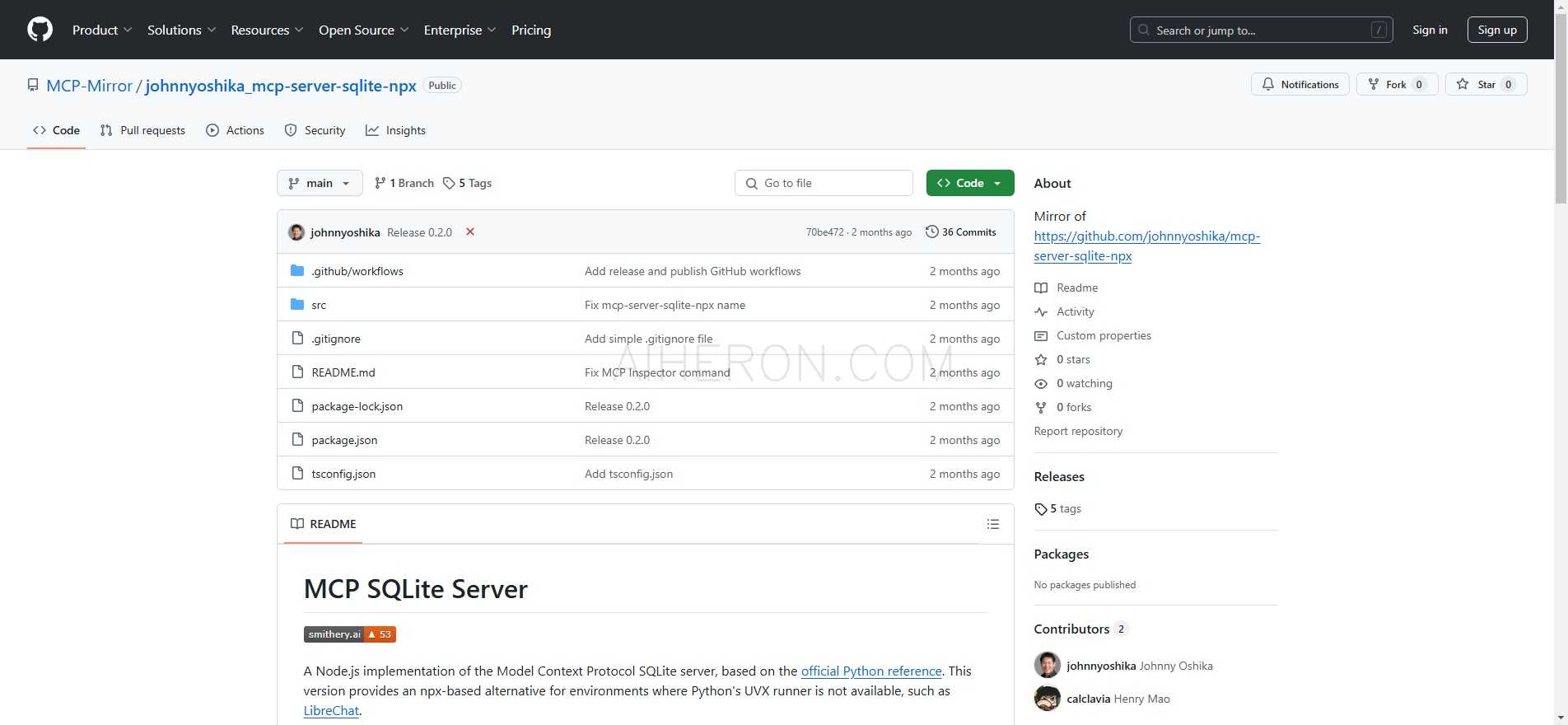
Task: Open johnnyoshika_mcp-server-sqlite-npx repository link
Action: coord(281,86)
